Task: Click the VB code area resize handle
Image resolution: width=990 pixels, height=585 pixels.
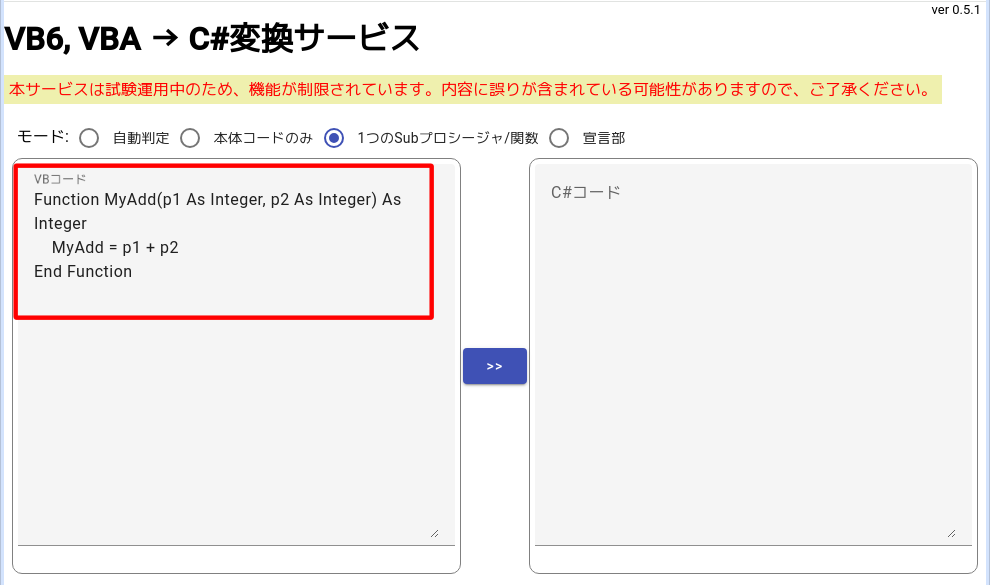Action: [x=434, y=534]
